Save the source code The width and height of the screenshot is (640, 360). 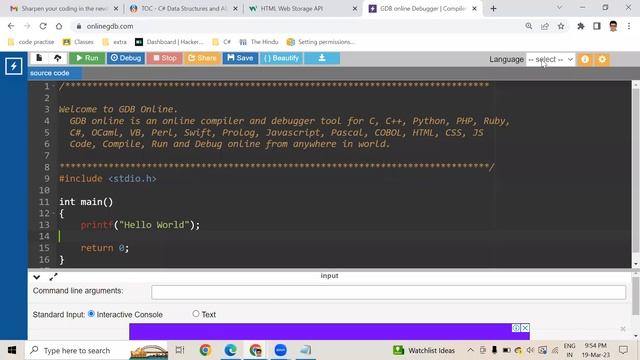[x=240, y=58]
